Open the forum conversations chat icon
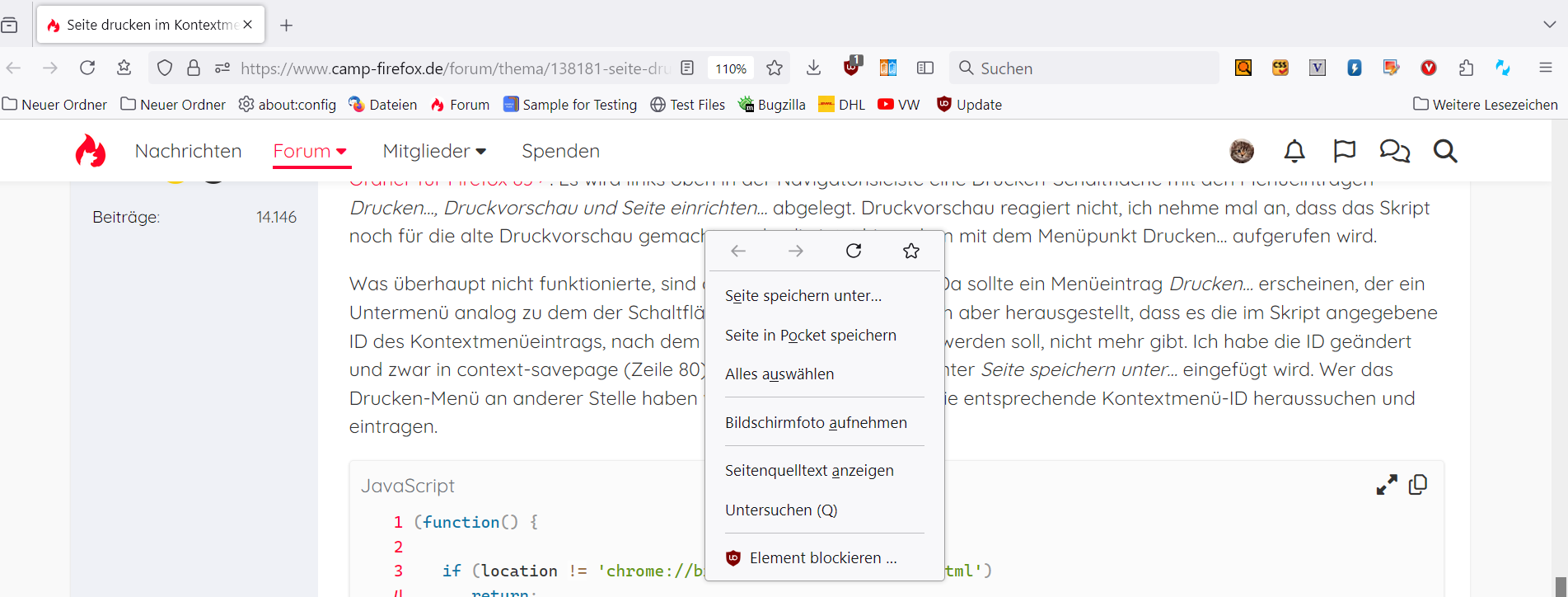Screen dimensions: 1568x597 tap(1394, 151)
